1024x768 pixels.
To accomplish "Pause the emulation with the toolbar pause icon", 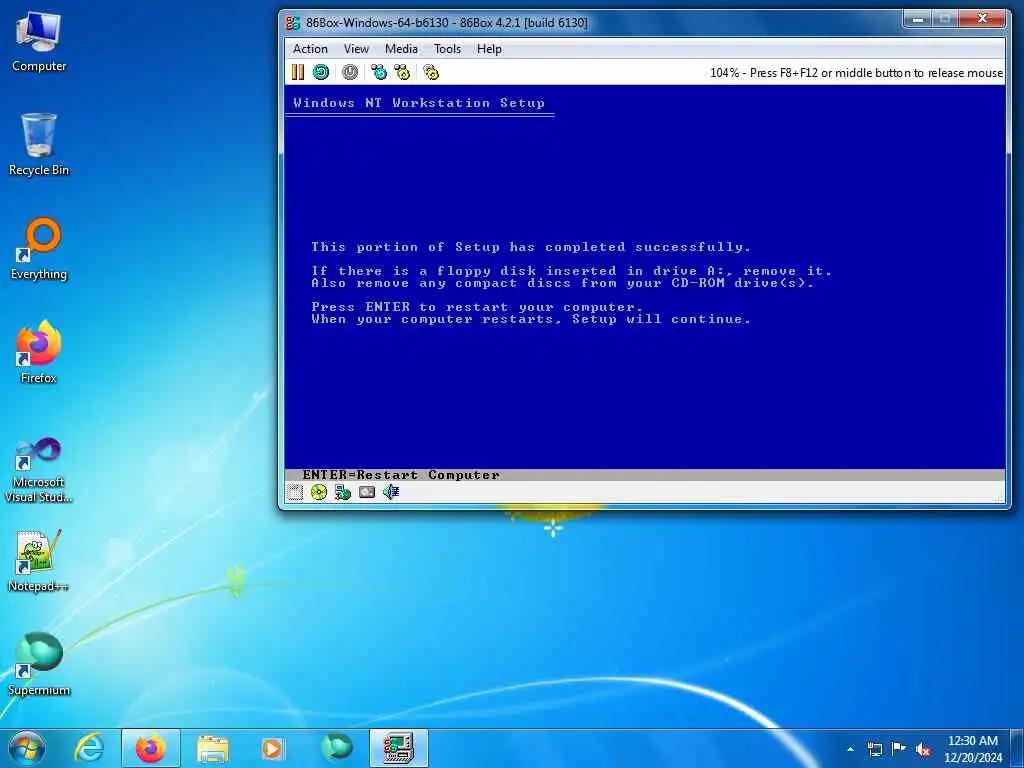I will [298, 72].
